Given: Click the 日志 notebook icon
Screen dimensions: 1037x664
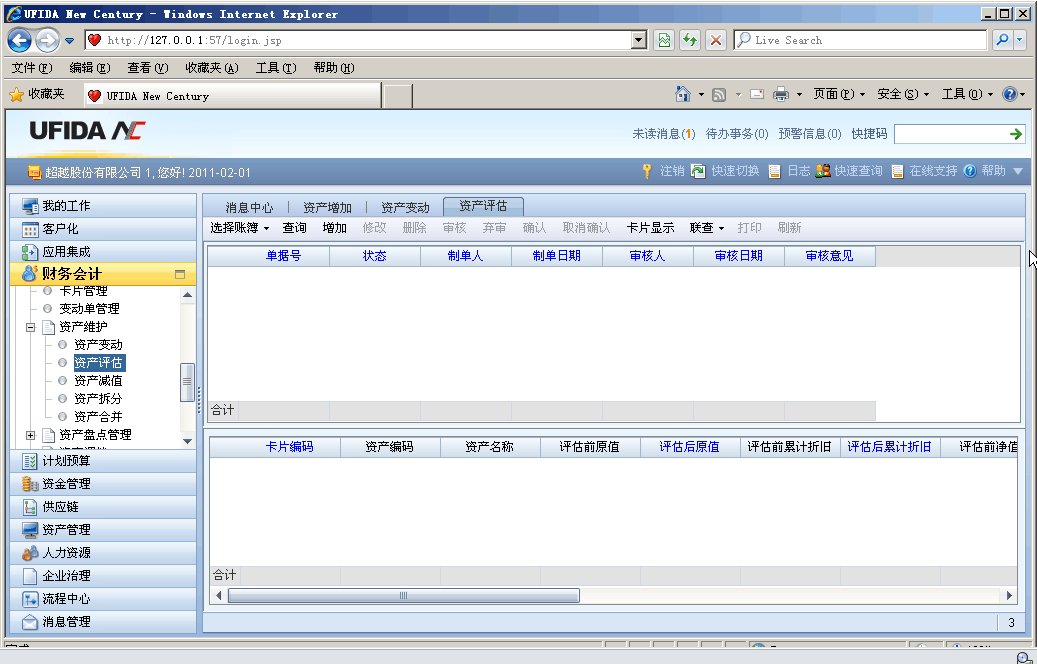Looking at the screenshot, I should pos(774,171).
